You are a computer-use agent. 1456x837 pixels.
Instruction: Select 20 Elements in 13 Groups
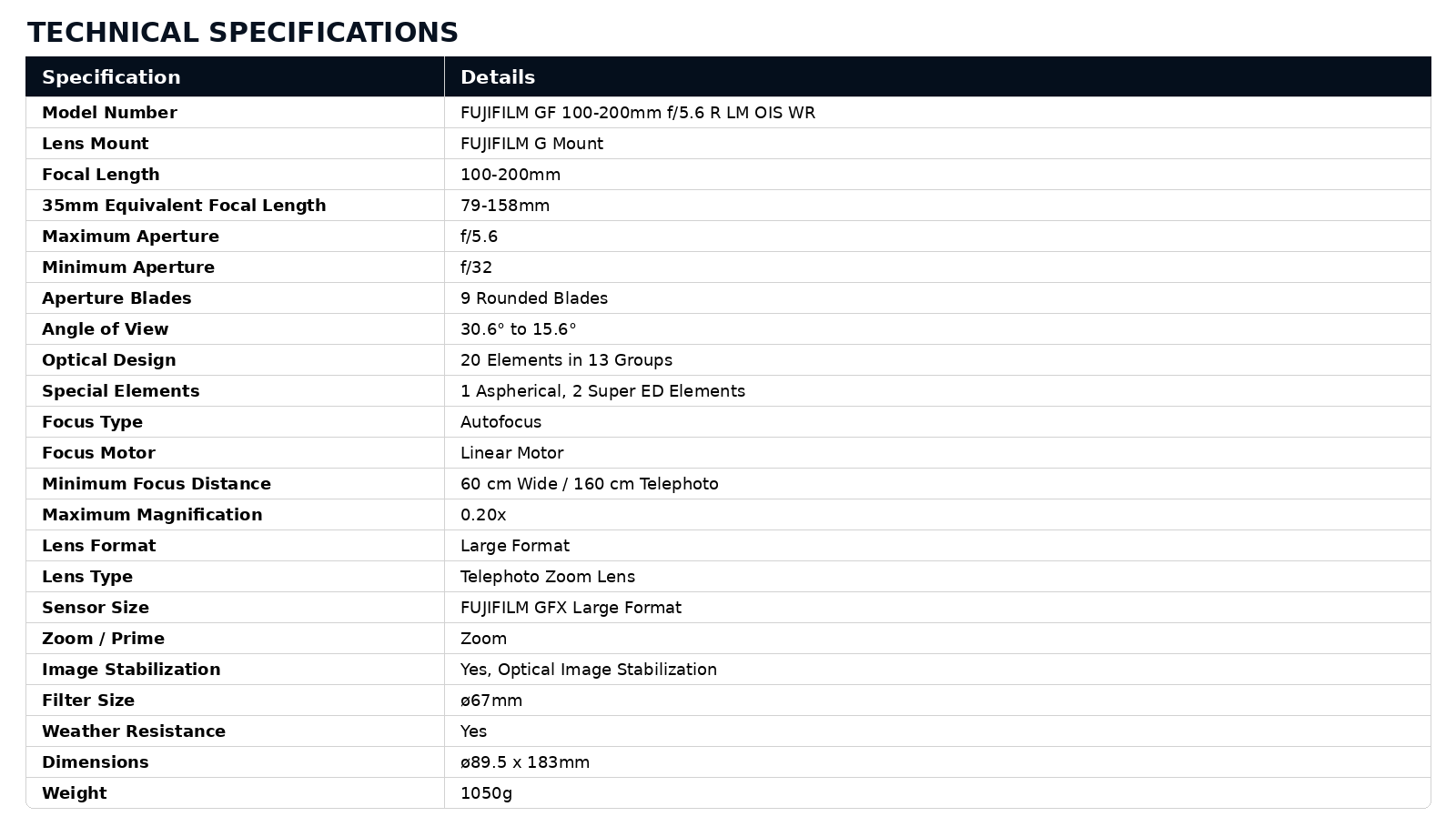(x=566, y=360)
